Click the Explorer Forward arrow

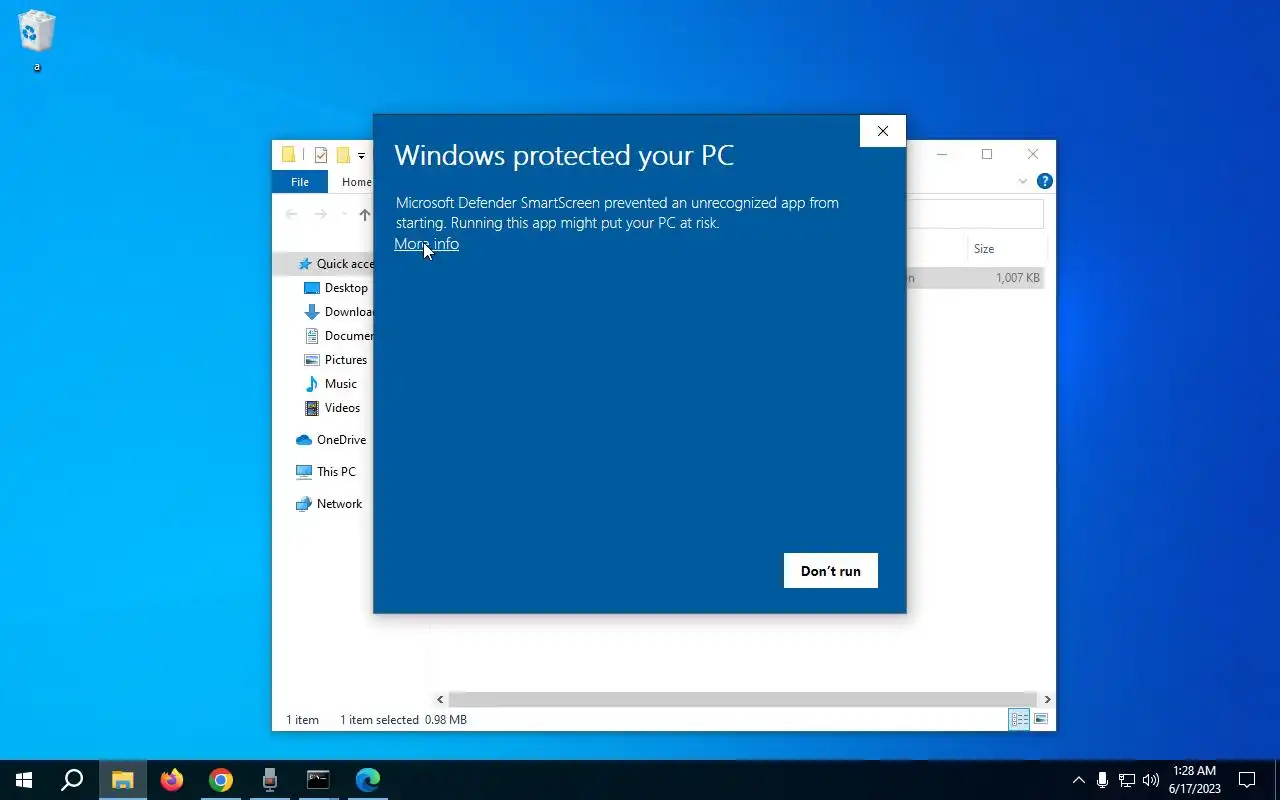click(x=320, y=214)
